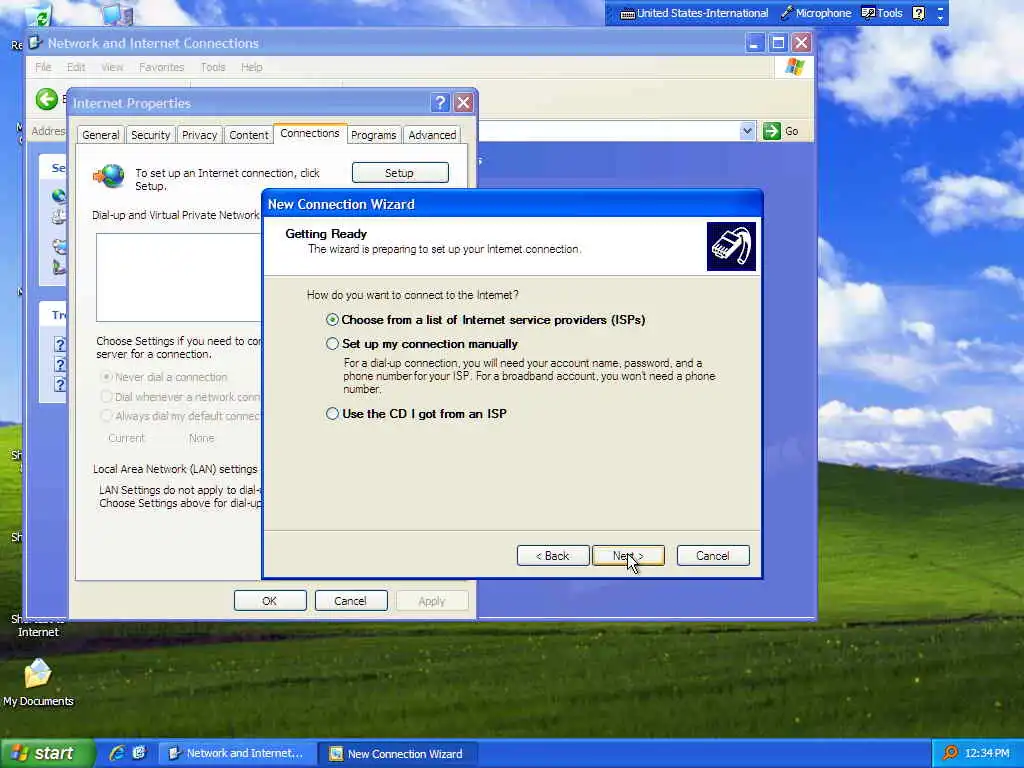Select the Connections tab
Image resolution: width=1024 pixels, height=768 pixels.
(x=310, y=133)
